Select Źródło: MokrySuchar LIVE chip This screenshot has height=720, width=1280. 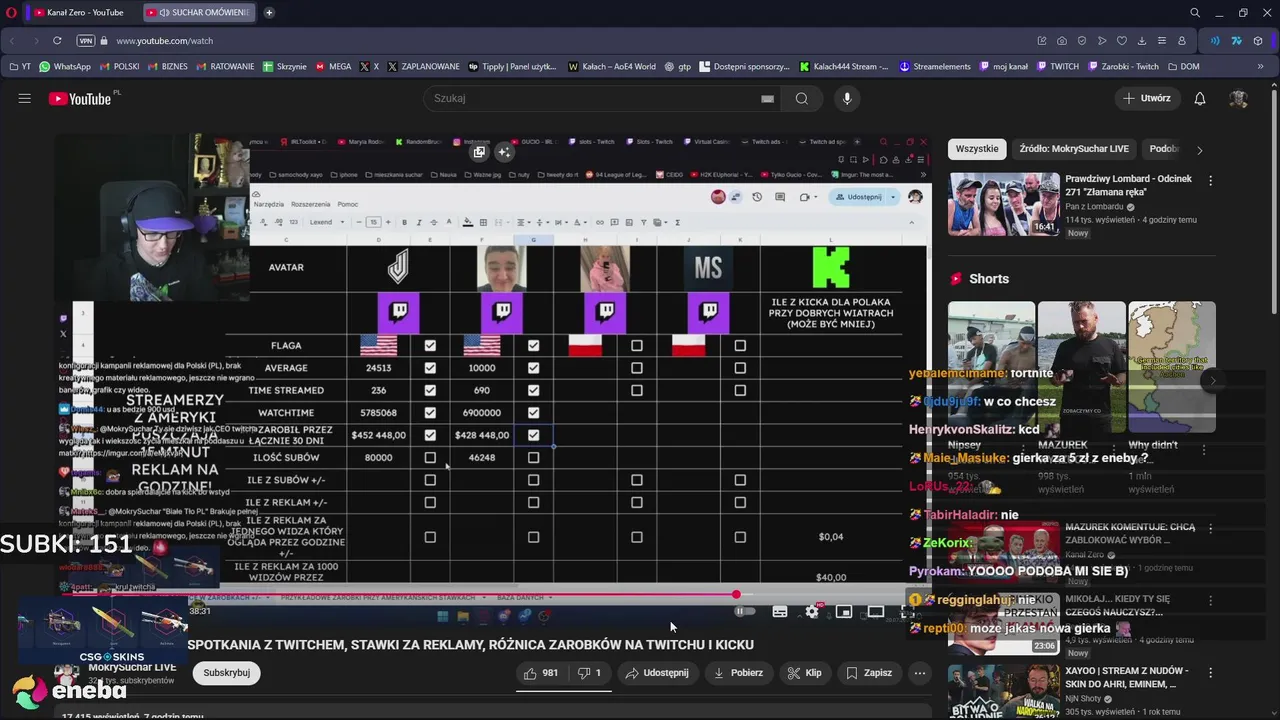[1074, 149]
